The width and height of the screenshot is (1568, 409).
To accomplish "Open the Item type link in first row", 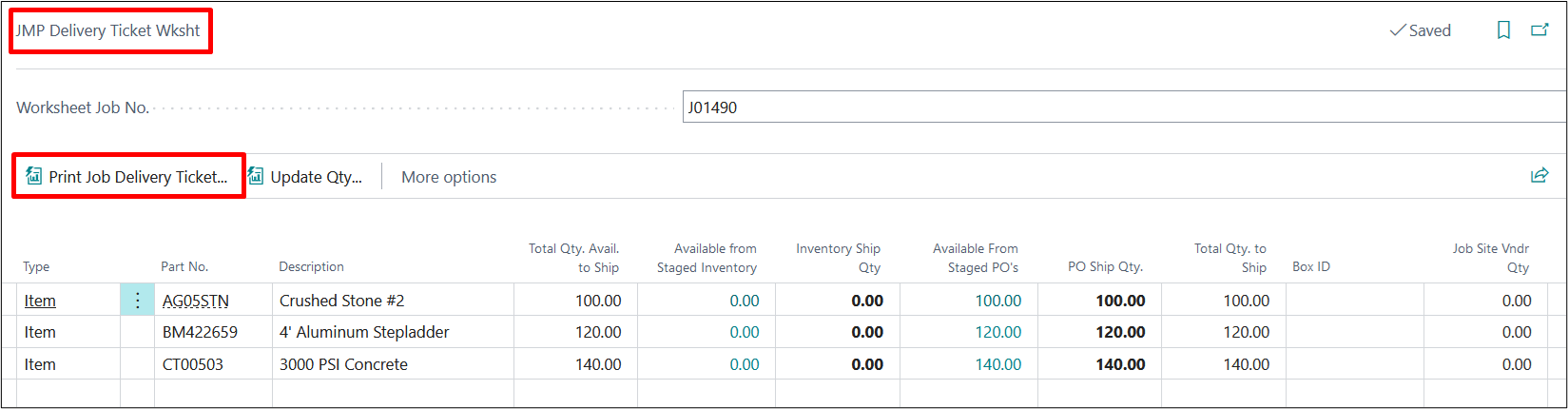I will pyautogui.click(x=40, y=301).
